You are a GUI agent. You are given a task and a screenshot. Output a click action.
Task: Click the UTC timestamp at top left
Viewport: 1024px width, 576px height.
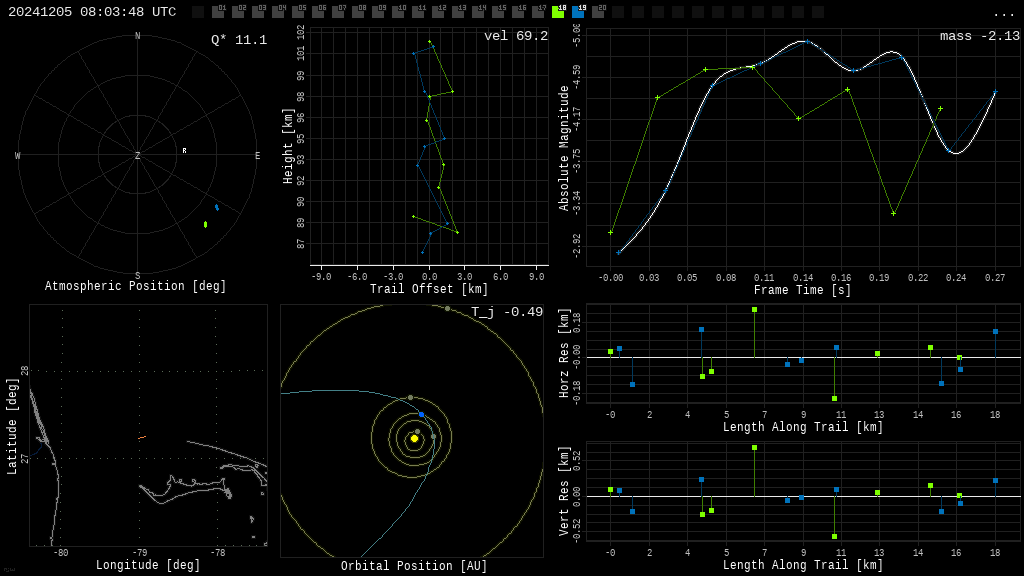(92, 12)
